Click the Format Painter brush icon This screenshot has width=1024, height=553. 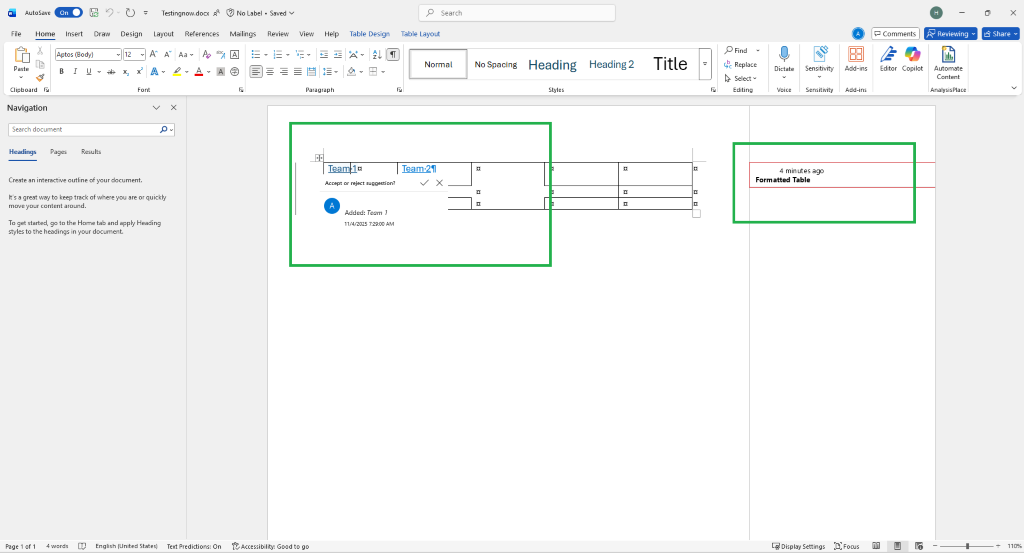point(40,78)
